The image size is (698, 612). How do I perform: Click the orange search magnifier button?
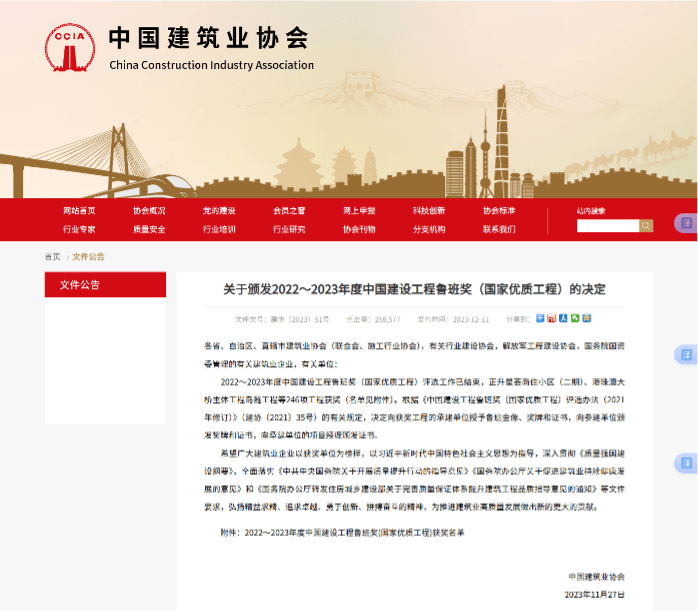646,226
